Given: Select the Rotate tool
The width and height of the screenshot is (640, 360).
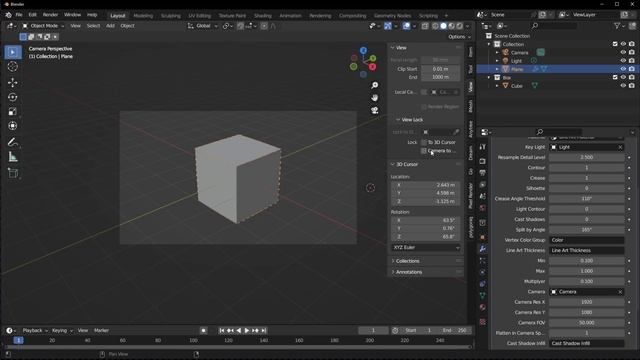Looking at the screenshot, I should click(13, 97).
